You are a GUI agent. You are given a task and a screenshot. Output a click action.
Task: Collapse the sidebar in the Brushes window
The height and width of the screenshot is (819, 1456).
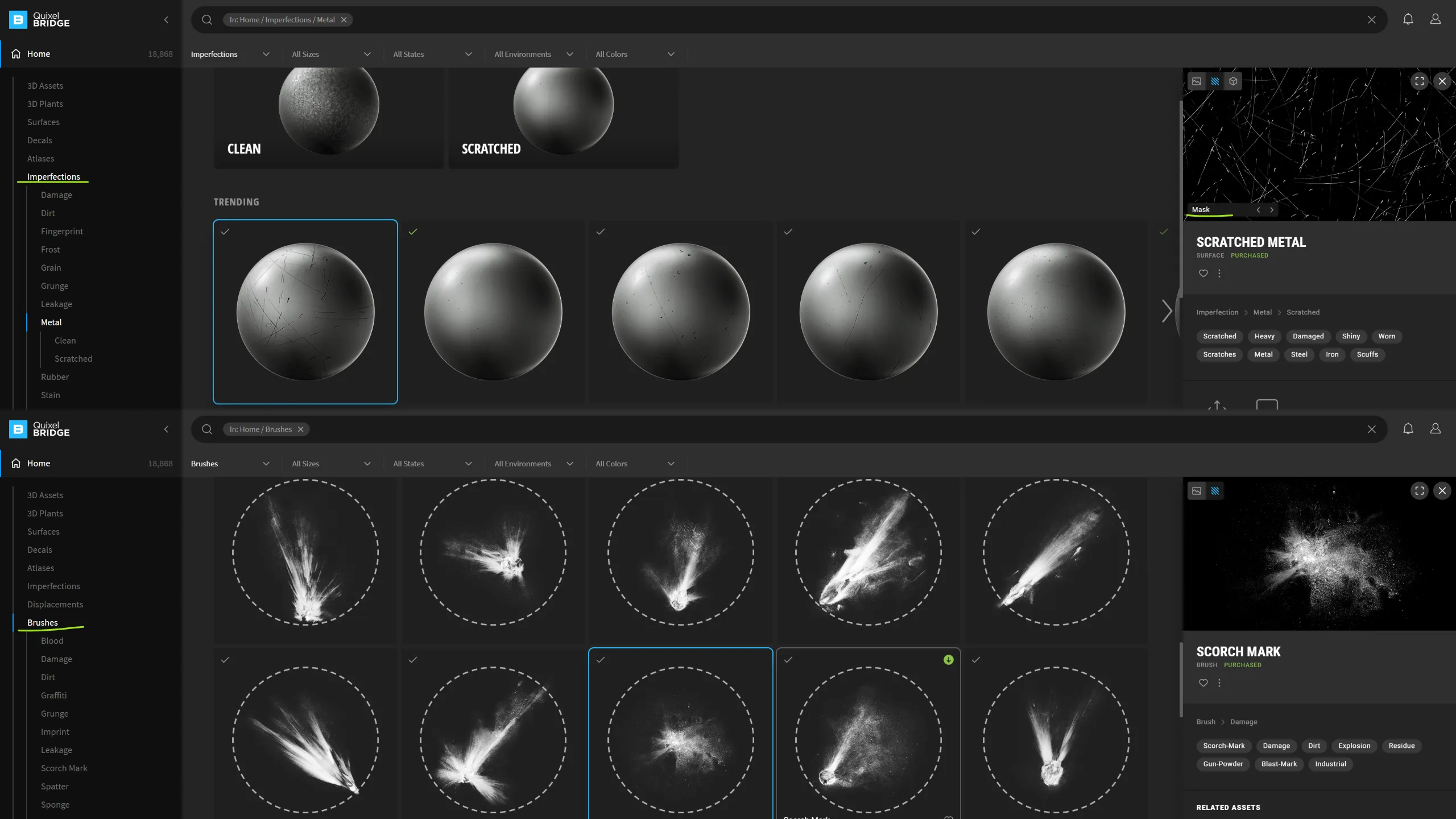click(166, 429)
